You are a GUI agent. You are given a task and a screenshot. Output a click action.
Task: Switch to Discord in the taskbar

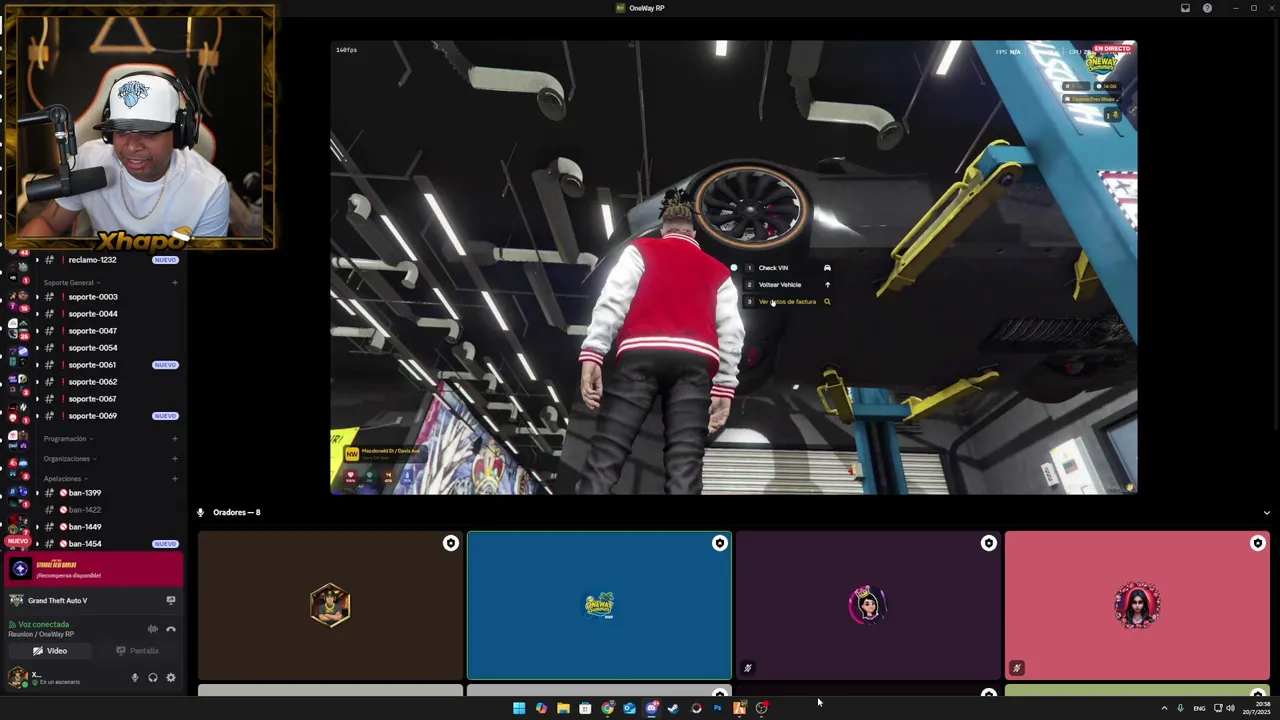coord(651,708)
